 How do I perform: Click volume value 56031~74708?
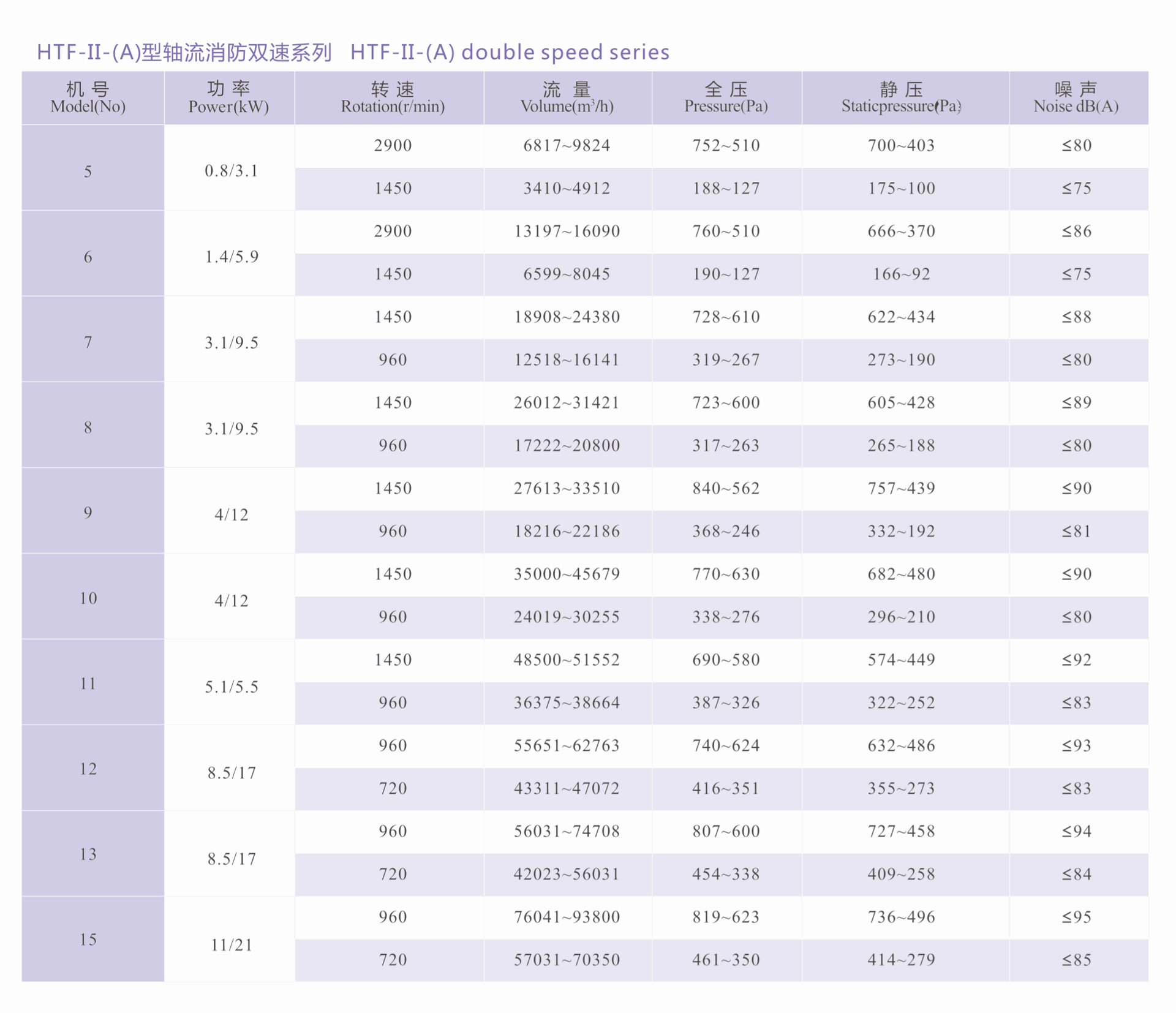click(x=567, y=832)
